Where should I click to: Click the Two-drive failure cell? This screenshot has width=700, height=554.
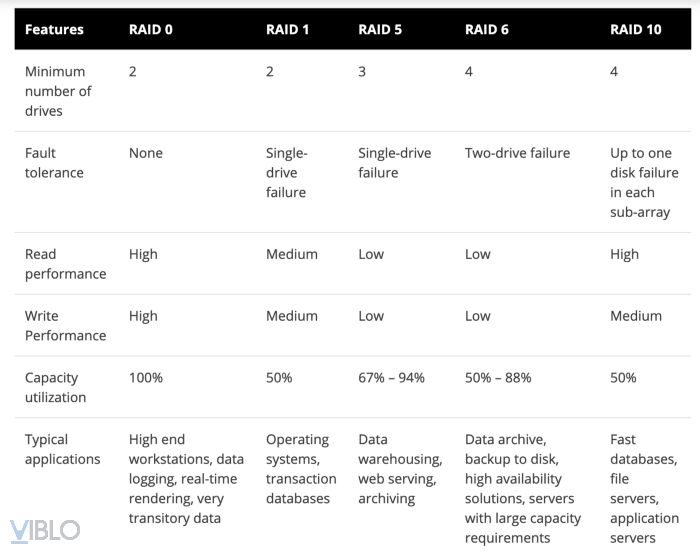(517, 153)
